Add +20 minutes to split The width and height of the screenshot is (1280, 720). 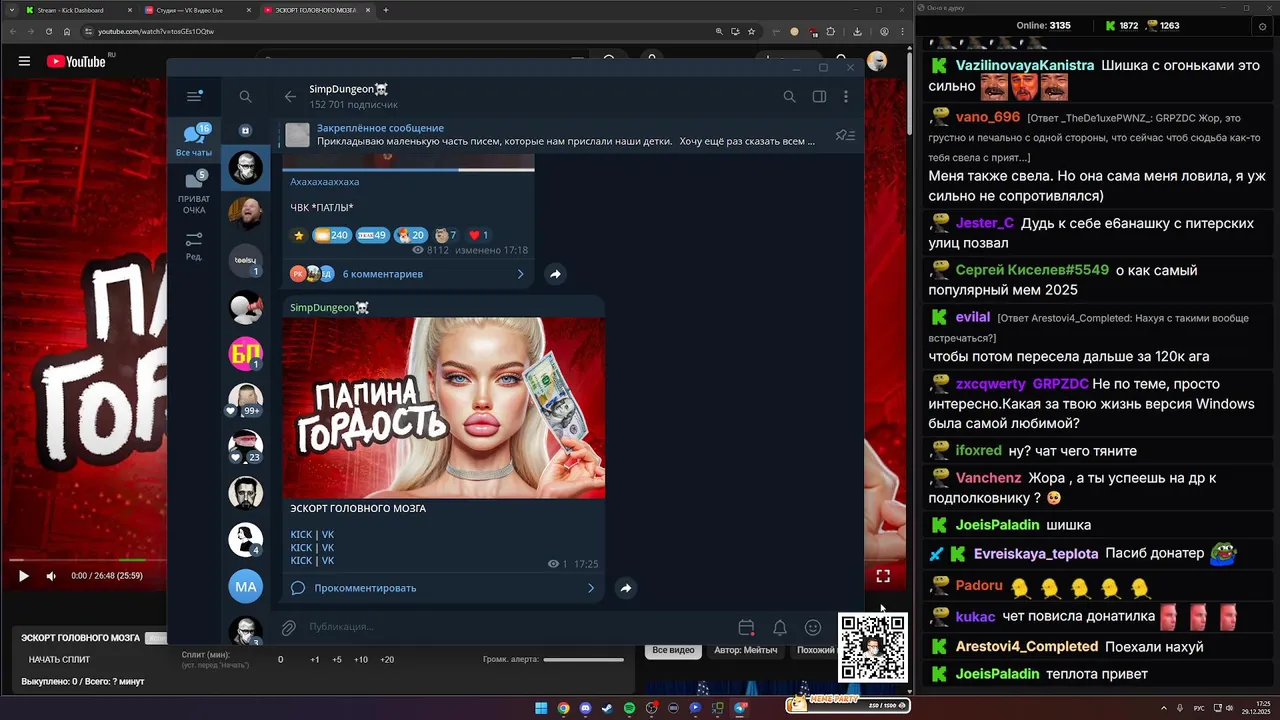(387, 659)
